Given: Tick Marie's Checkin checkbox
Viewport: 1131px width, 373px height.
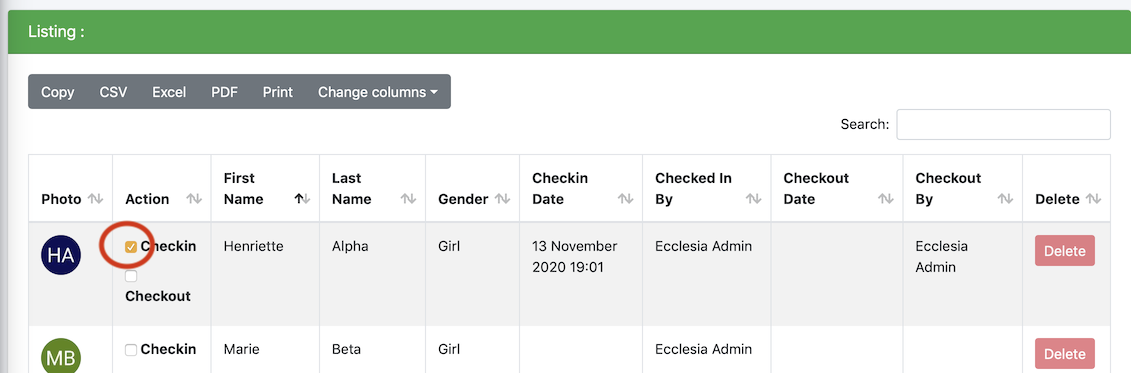Looking at the screenshot, I should coord(131,350).
